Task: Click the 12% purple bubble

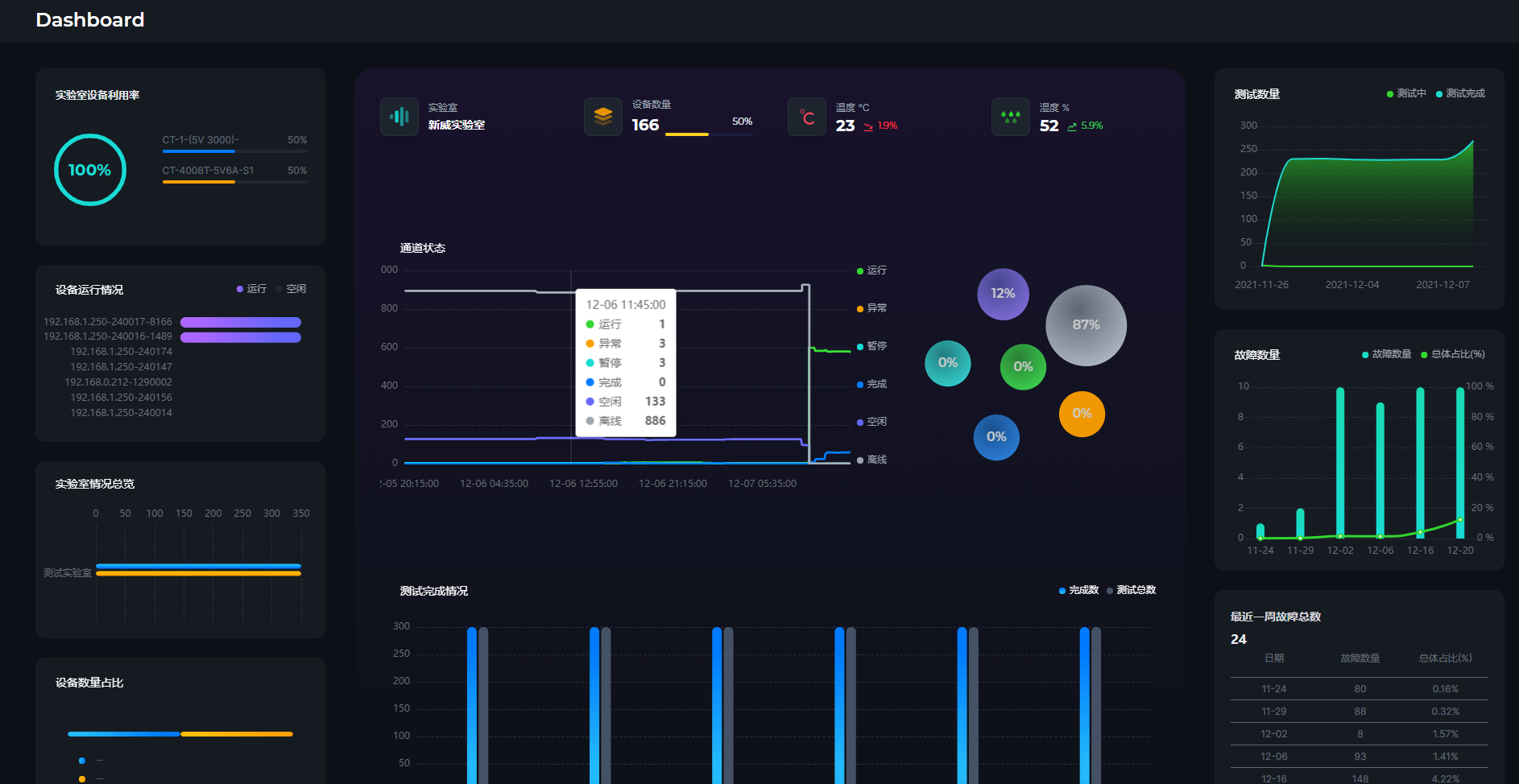Action: 1003,294
